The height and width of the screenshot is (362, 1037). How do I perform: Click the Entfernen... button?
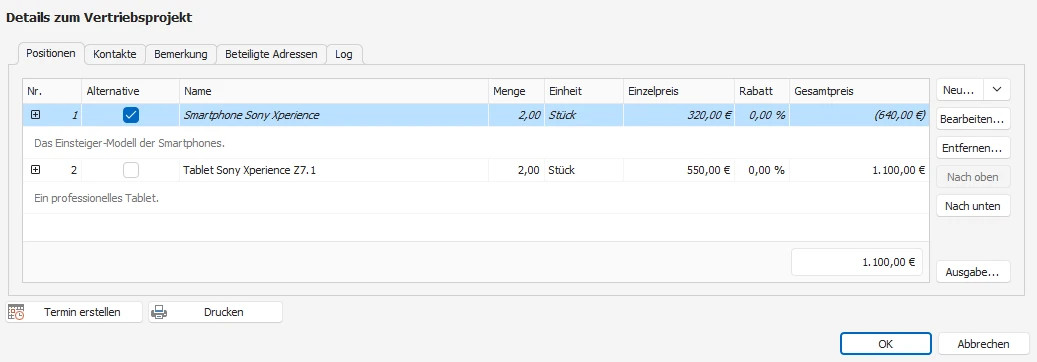(x=974, y=148)
